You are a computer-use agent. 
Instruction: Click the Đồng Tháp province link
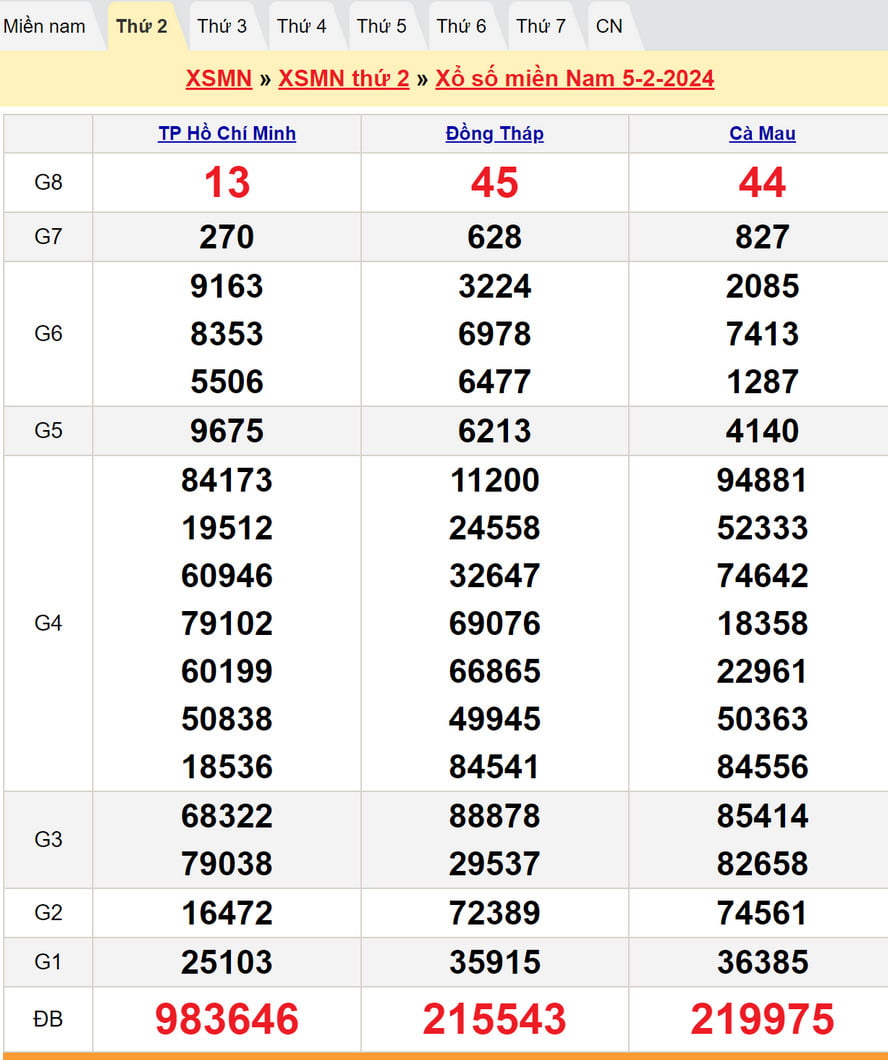coord(495,134)
